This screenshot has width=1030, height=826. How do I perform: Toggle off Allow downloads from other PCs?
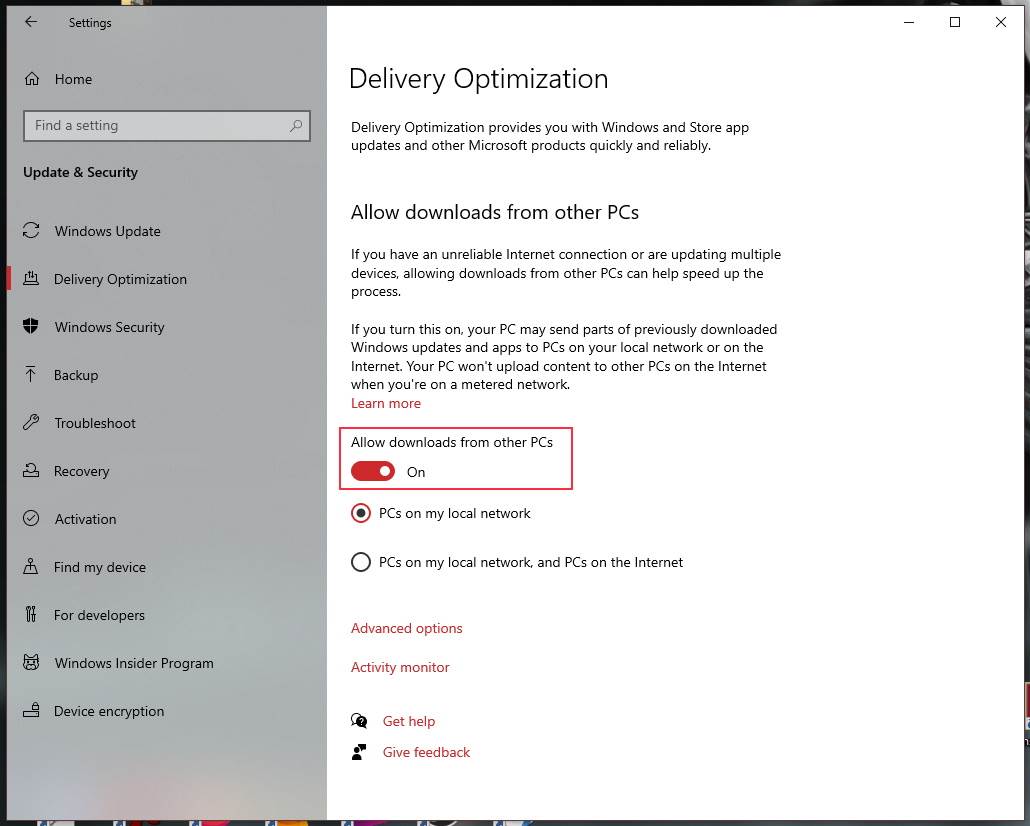point(373,471)
